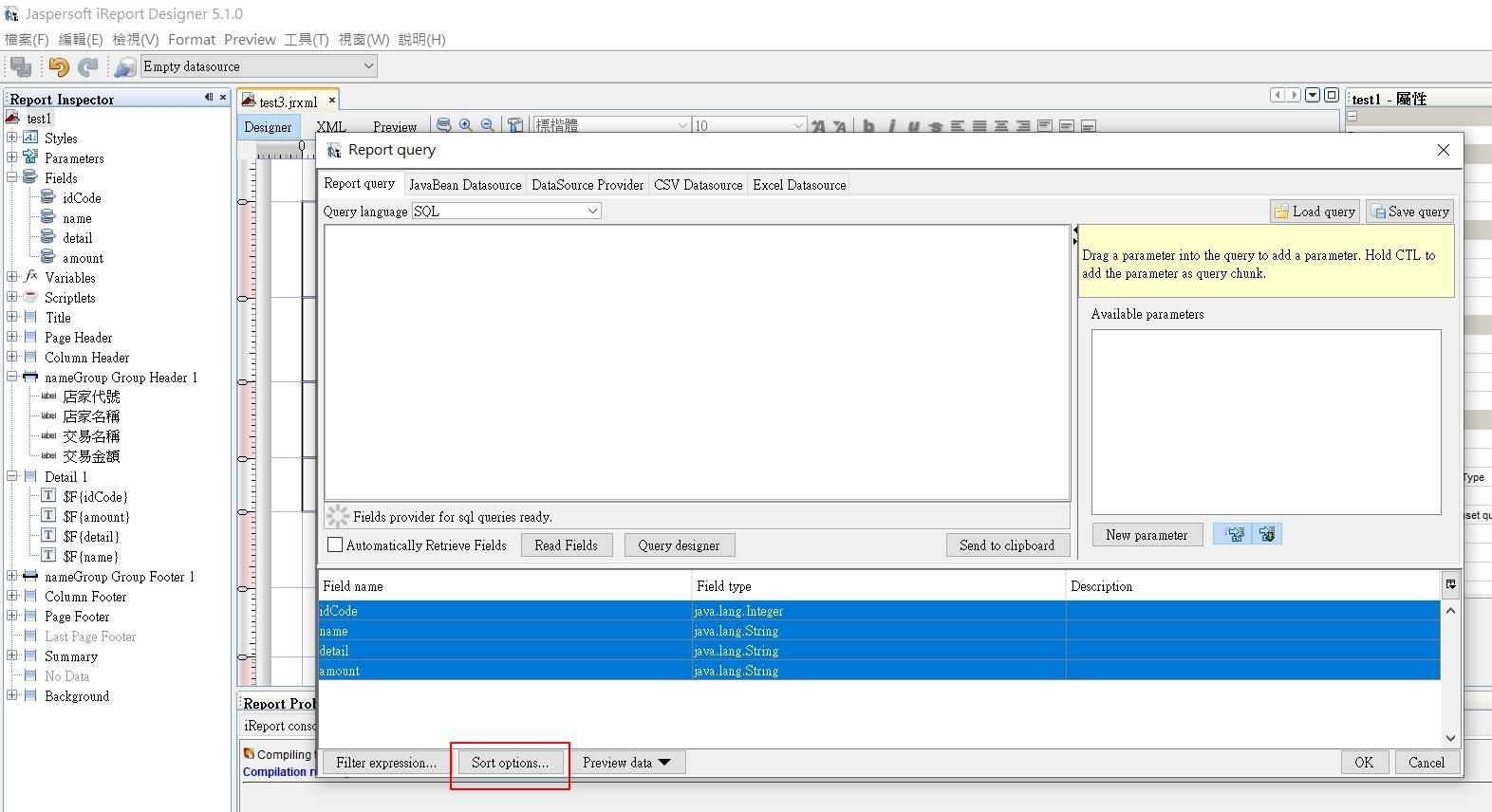Click the Load query button
Screen dimensions: 1492x812
1315,212
